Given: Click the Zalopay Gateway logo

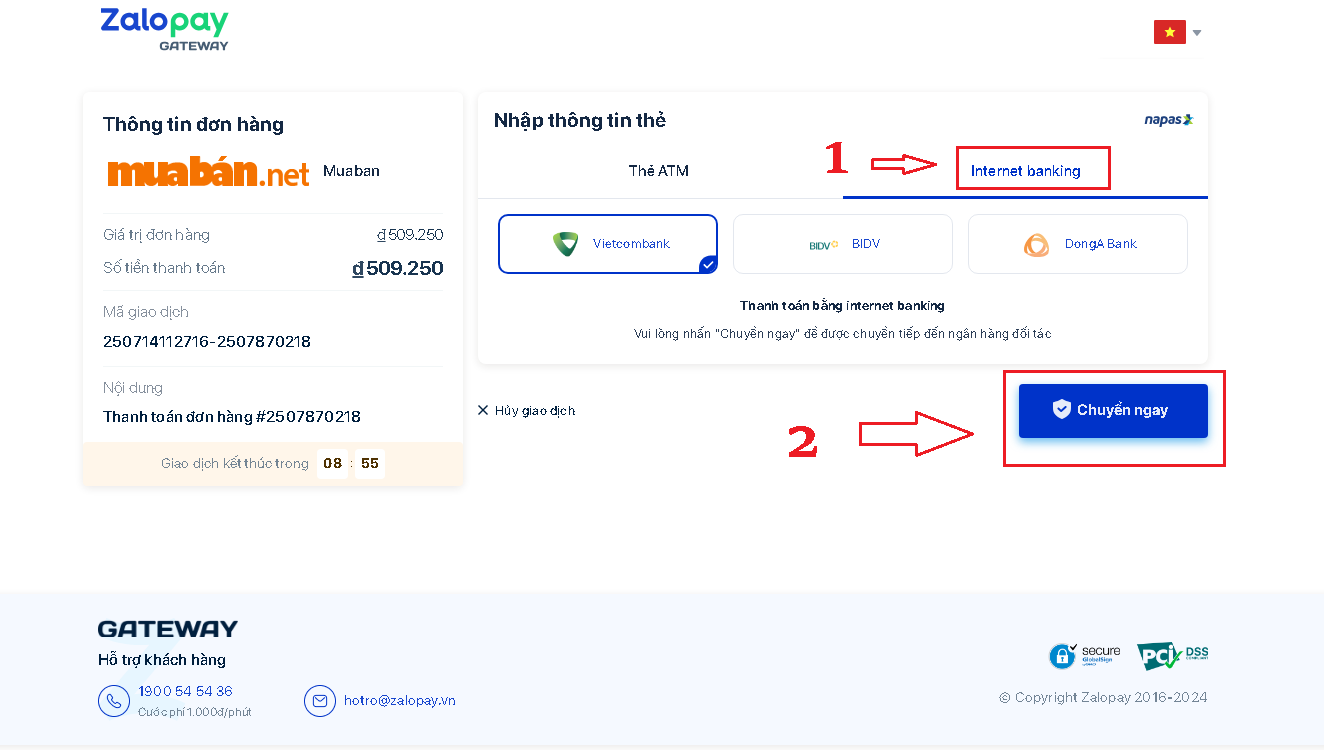Looking at the screenshot, I should coord(164,29).
